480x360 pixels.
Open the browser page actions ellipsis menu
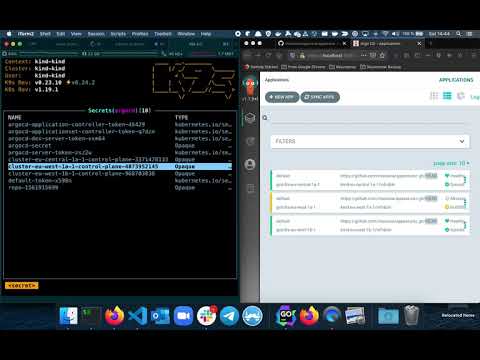coord(364,55)
